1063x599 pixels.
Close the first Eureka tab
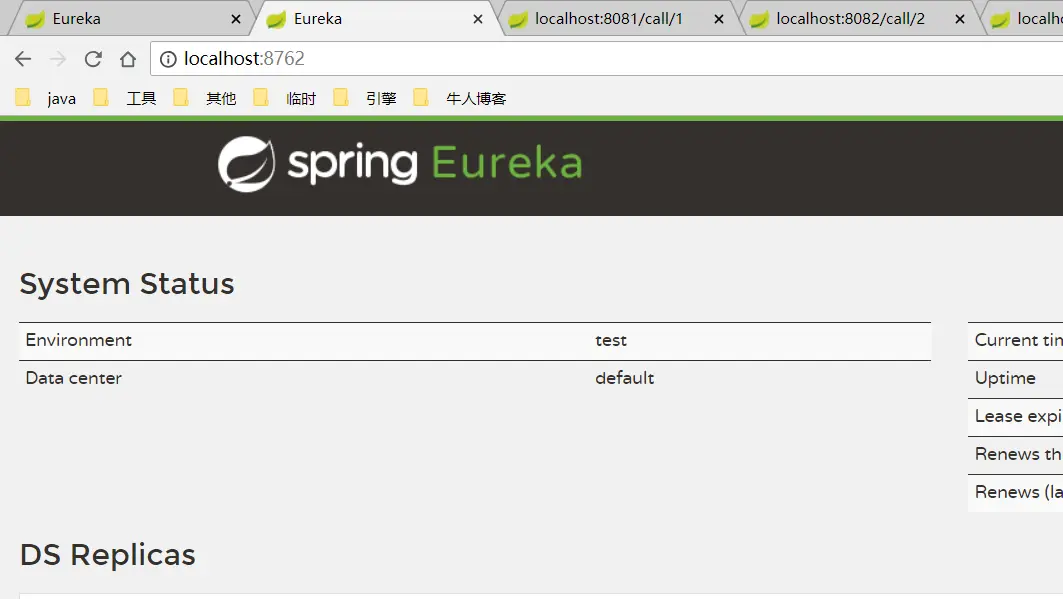click(x=236, y=19)
